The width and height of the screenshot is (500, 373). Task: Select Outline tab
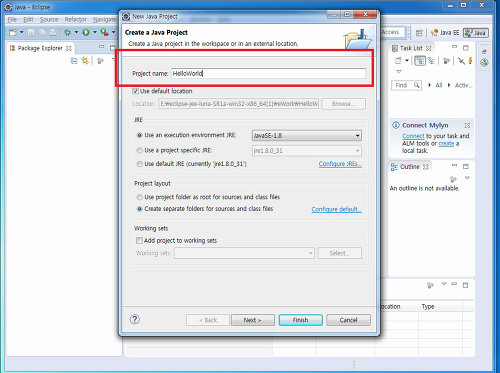[410, 166]
